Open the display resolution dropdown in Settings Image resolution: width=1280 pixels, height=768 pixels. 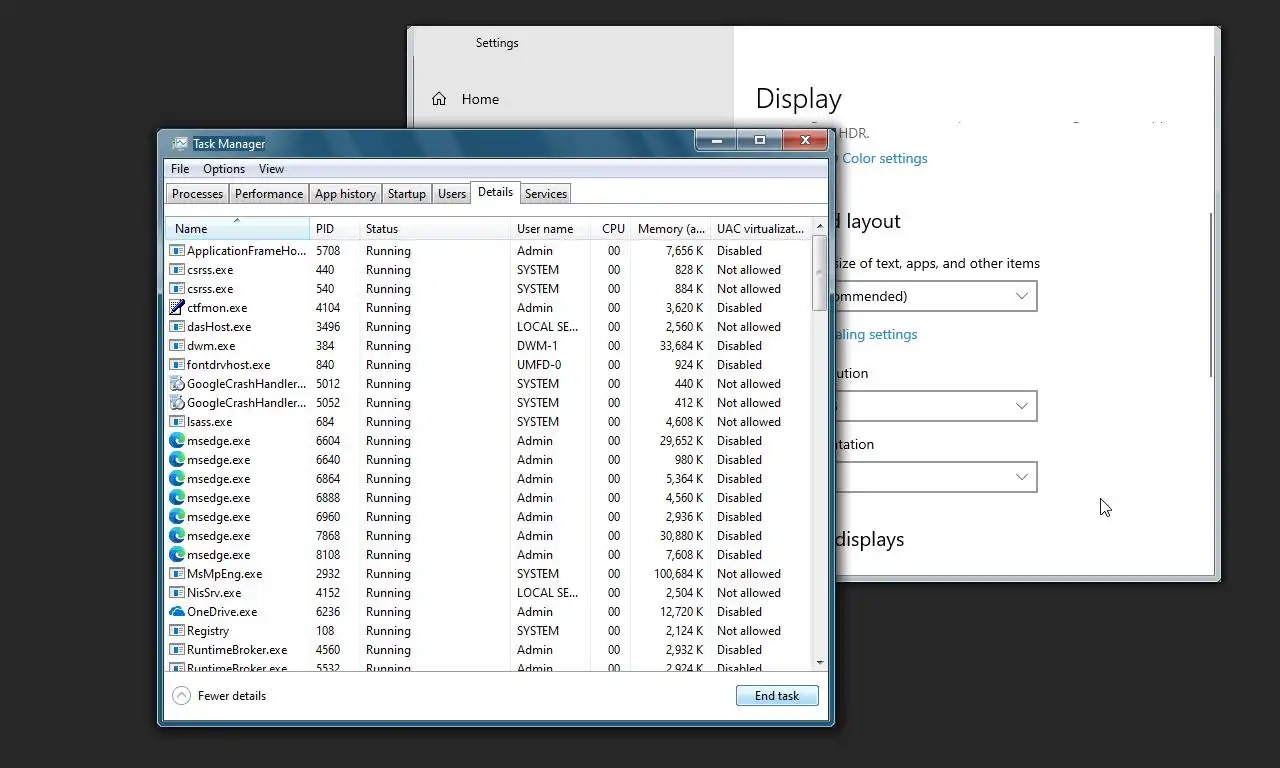pyautogui.click(x=936, y=406)
